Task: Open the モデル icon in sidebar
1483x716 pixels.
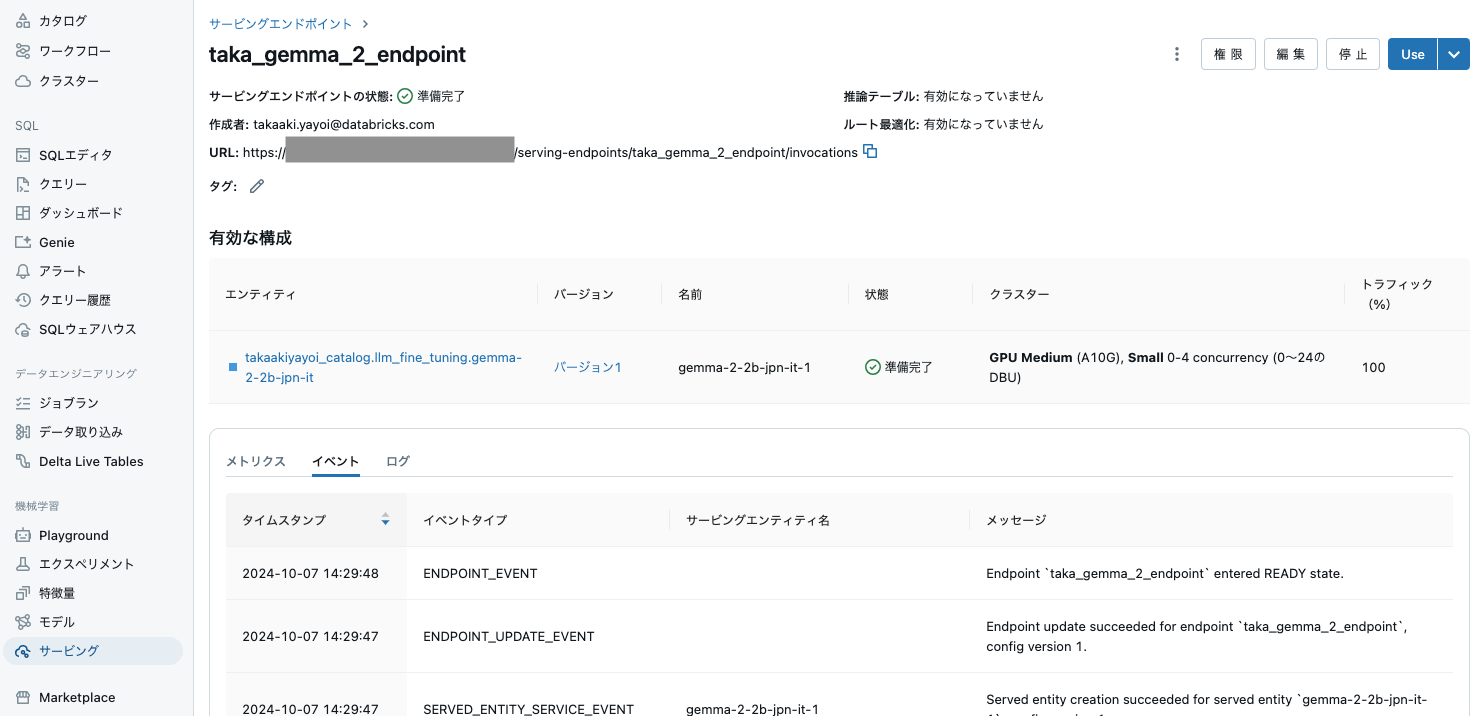Action: coord(24,622)
